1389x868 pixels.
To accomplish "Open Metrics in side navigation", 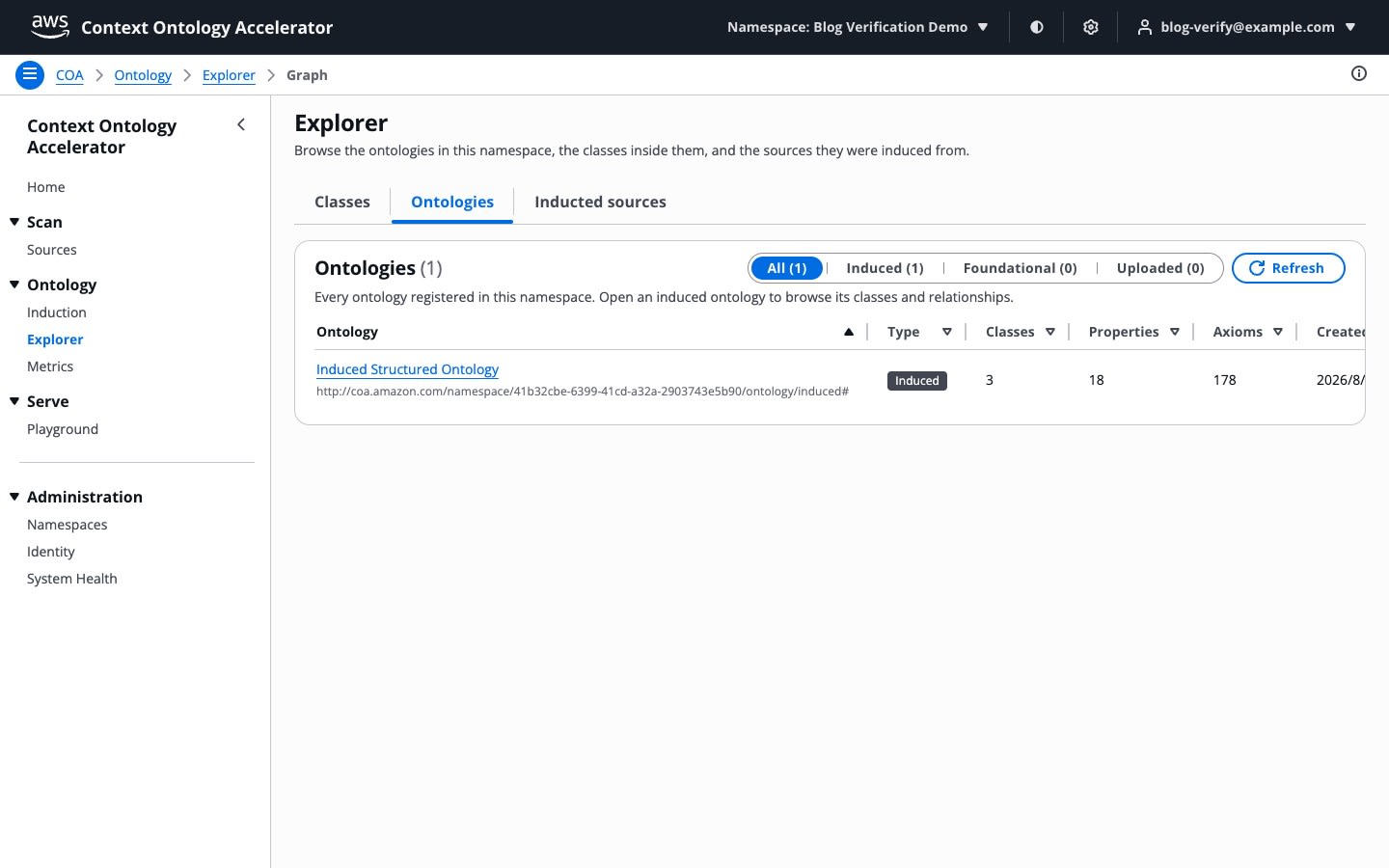I will [50, 366].
